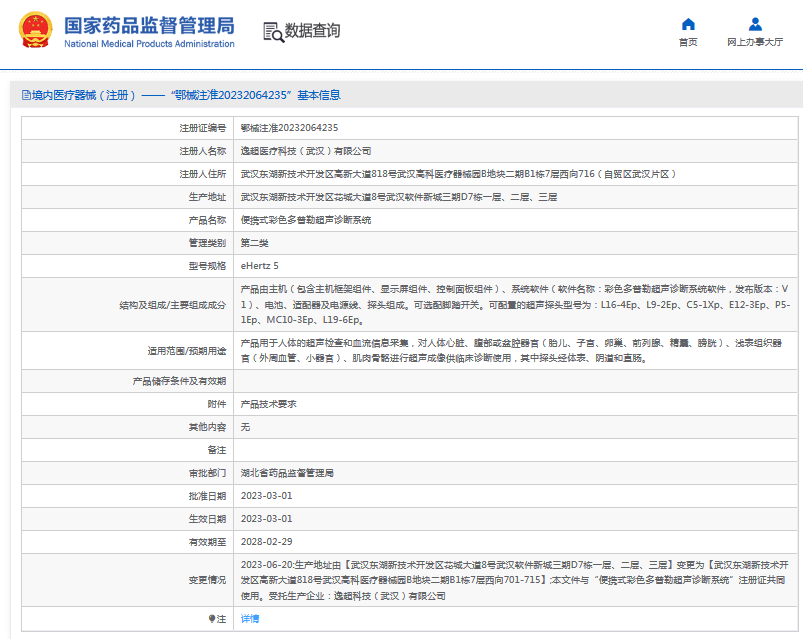The height and width of the screenshot is (639, 803).
Task: Select 第二类 management category value
Action: 255,243
